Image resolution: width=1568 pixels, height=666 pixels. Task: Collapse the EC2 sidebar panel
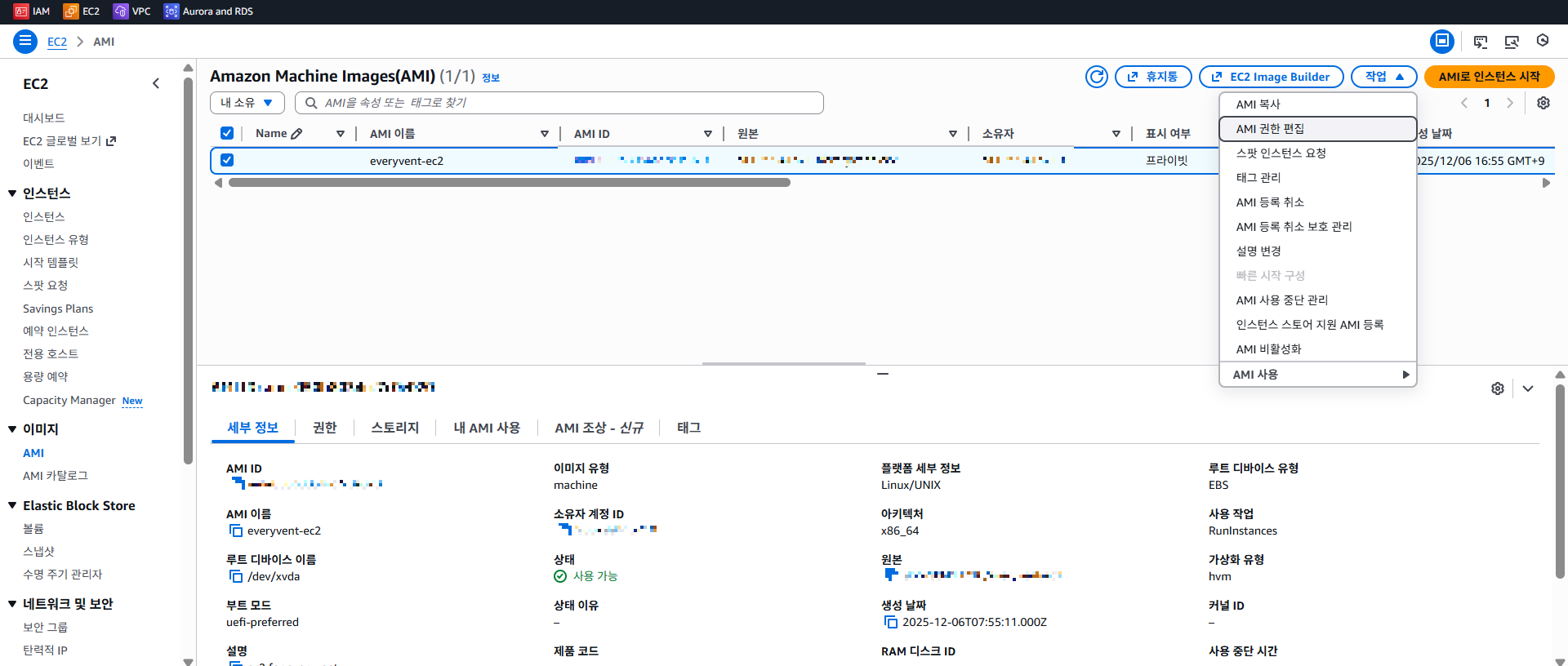[156, 83]
